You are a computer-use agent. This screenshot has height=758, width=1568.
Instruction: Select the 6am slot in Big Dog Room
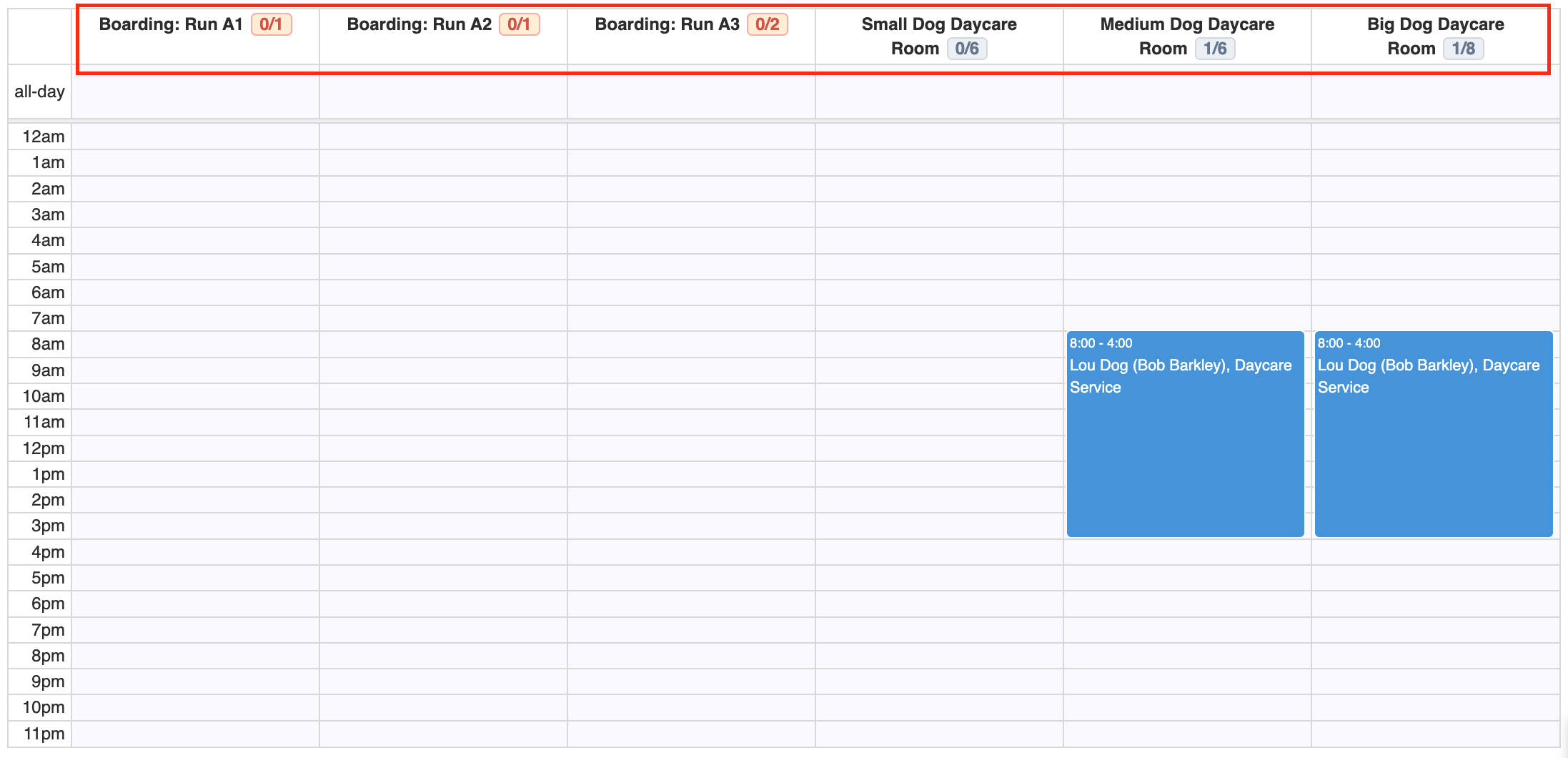pos(1435,292)
